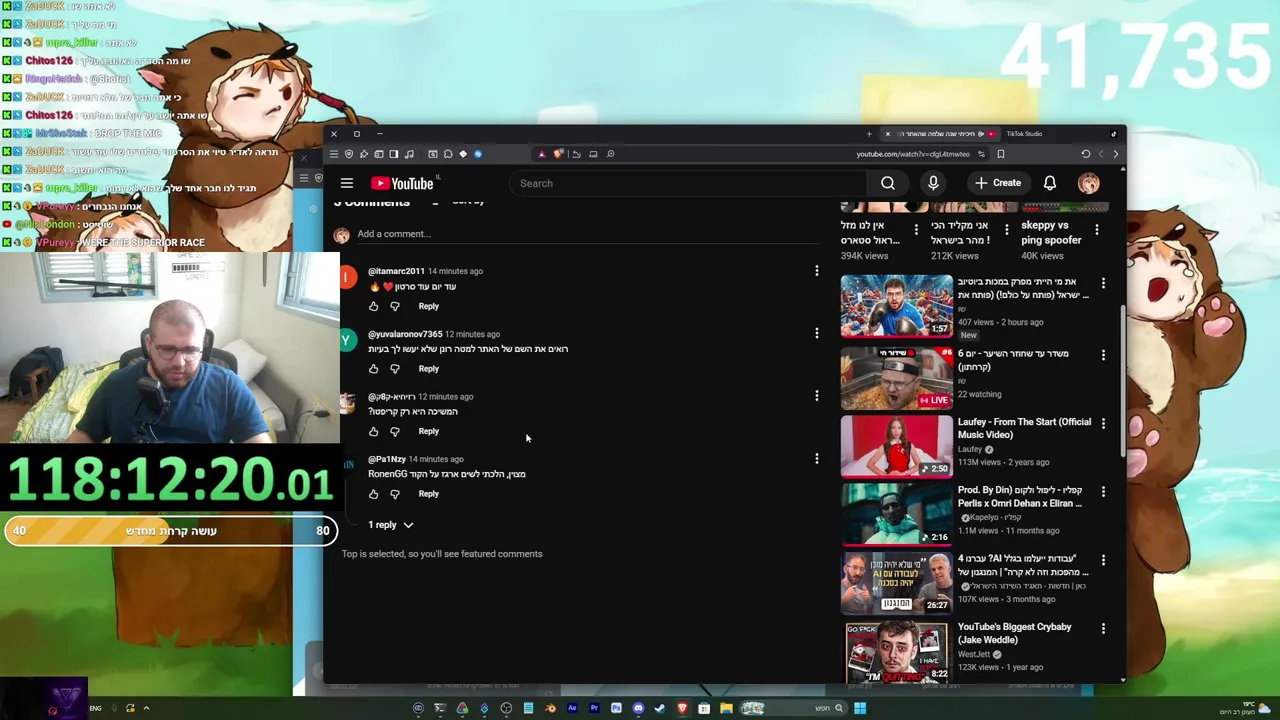Open the Microsoft Store from the taskbar
The width and height of the screenshot is (1280, 720).
704,708
